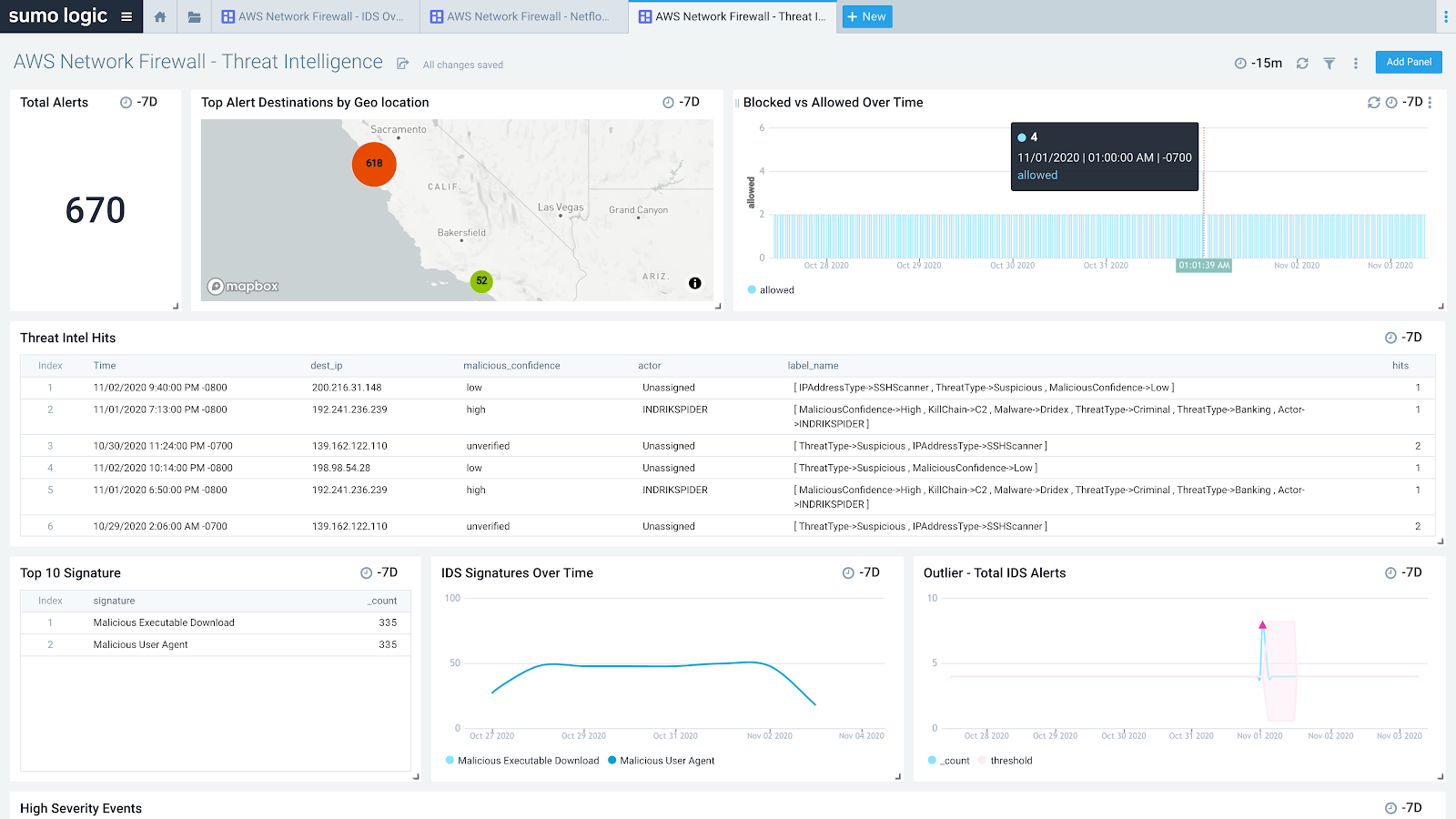Sort by label_name column header
This screenshot has height=819, width=1456.
[813, 366]
